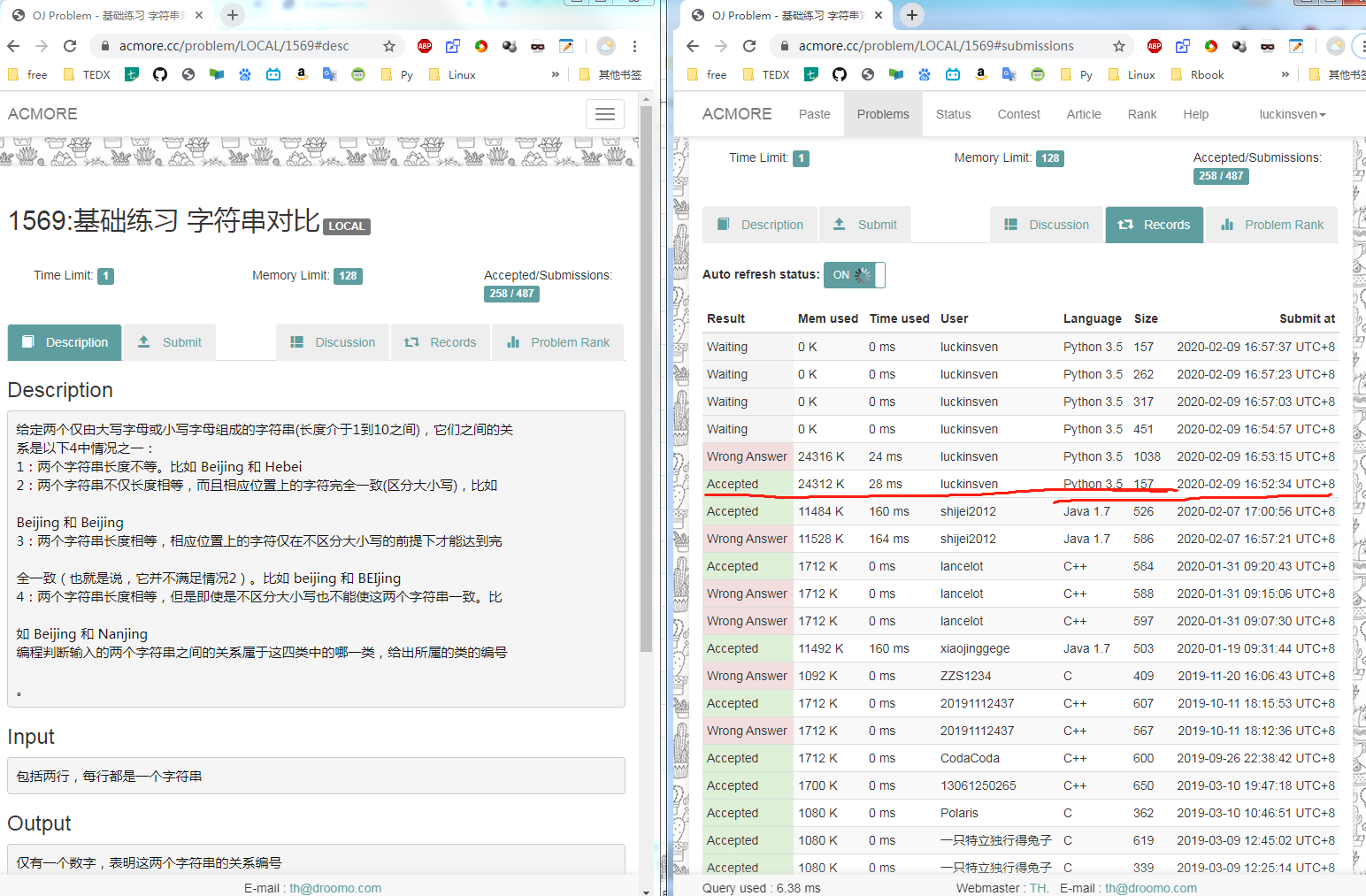Open Problem Rank tab on the description page
The image size is (1366, 896).
tap(558, 342)
